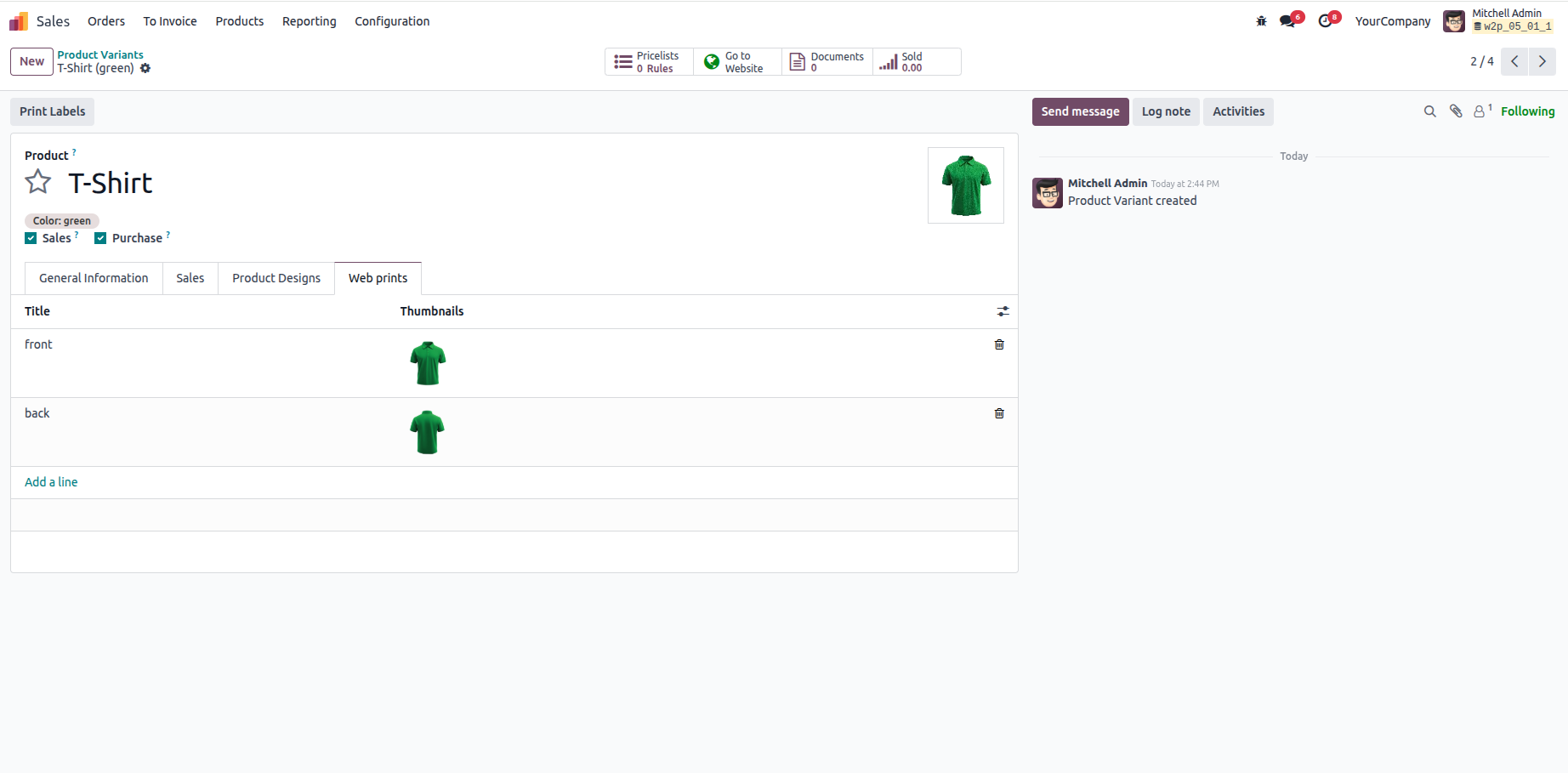Click Product field help question mark
Image resolution: width=1568 pixels, height=773 pixels.
[74, 152]
